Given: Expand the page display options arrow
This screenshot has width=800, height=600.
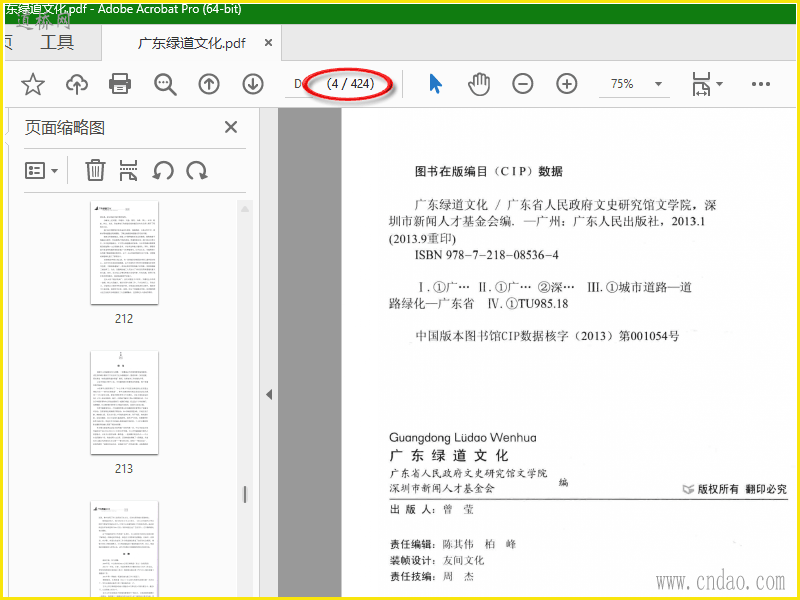Looking at the screenshot, I should pyautogui.click(x=719, y=84).
